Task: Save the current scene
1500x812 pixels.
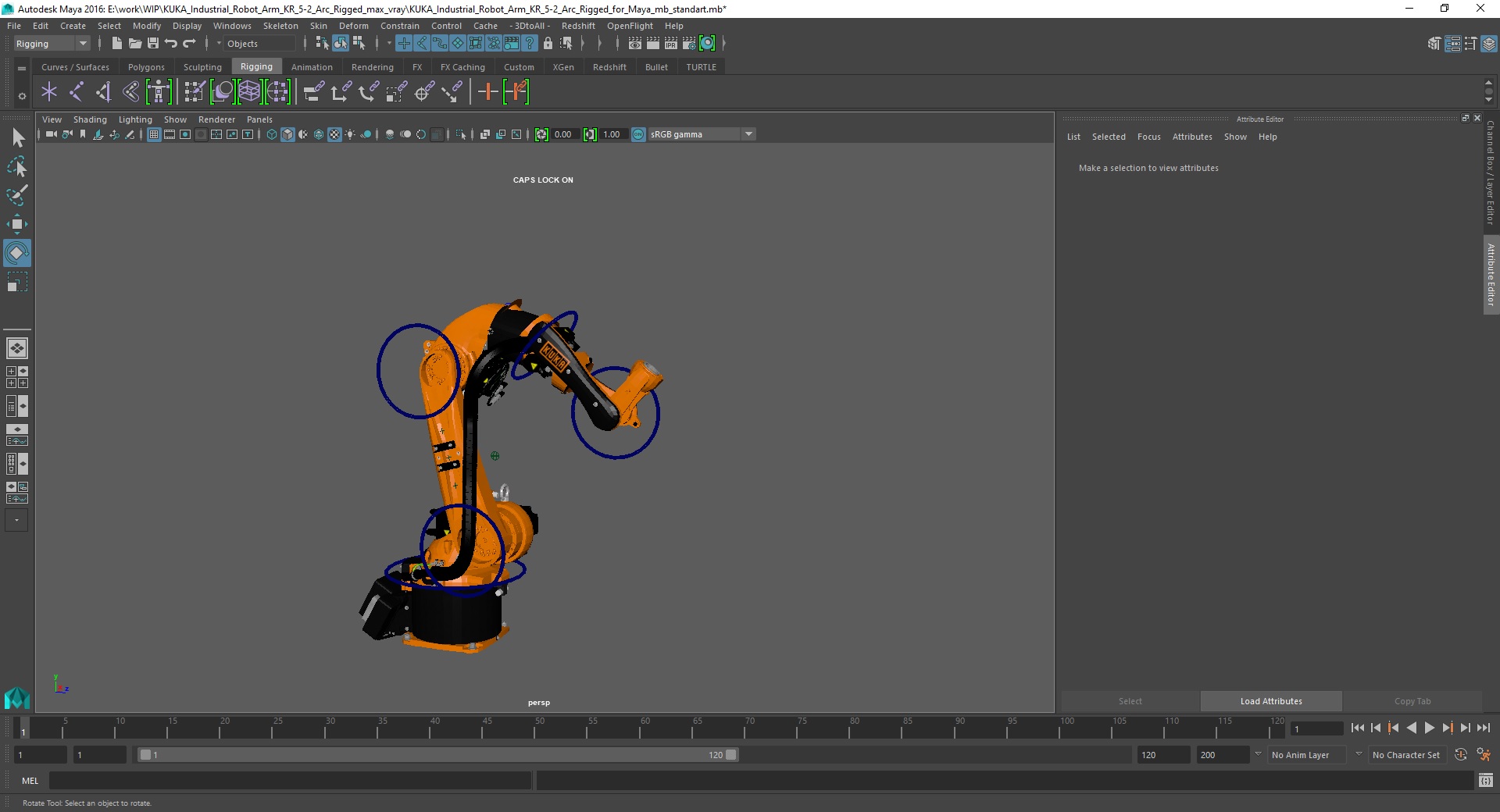Action: pyautogui.click(x=153, y=44)
